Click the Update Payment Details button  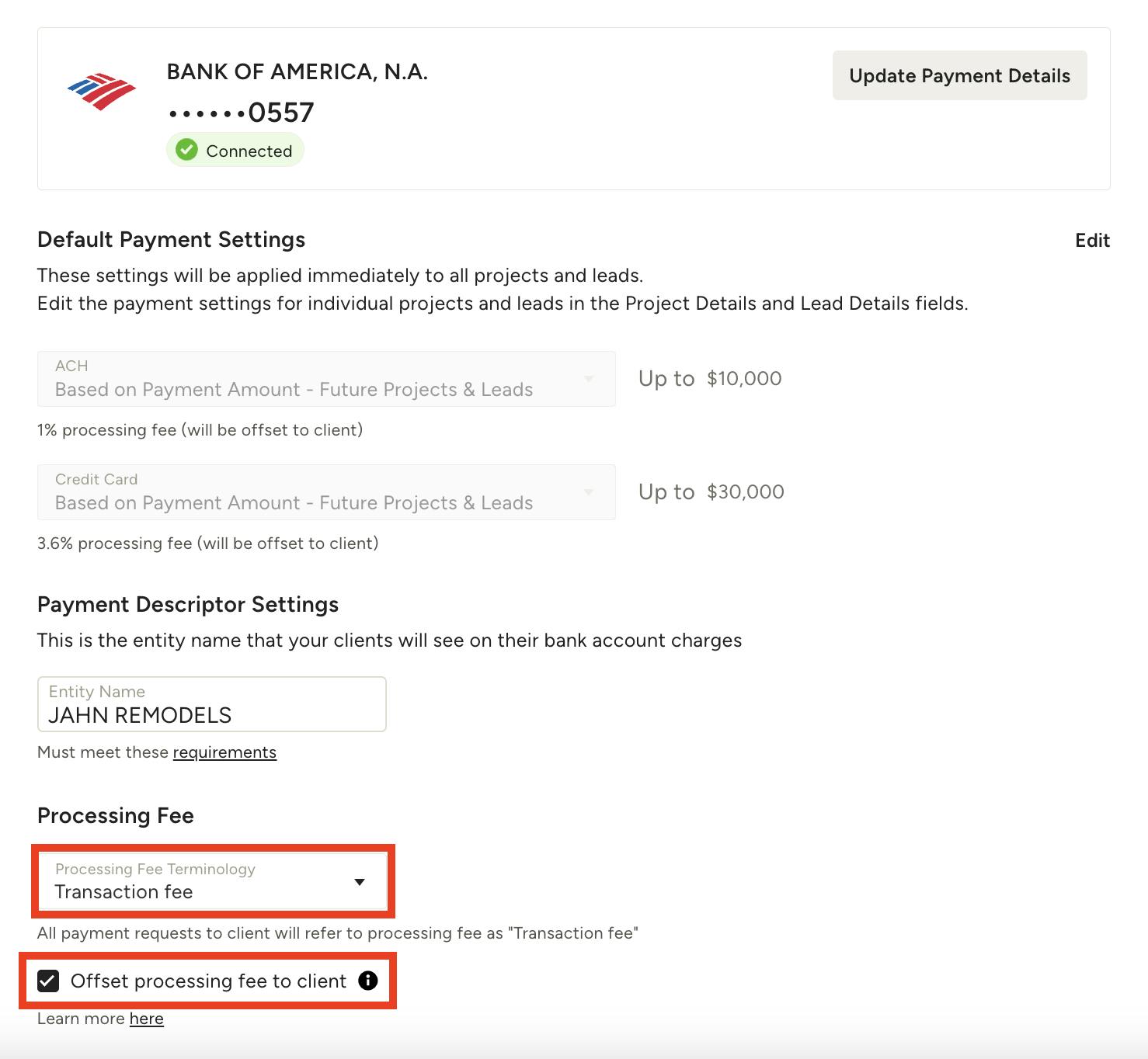959,75
